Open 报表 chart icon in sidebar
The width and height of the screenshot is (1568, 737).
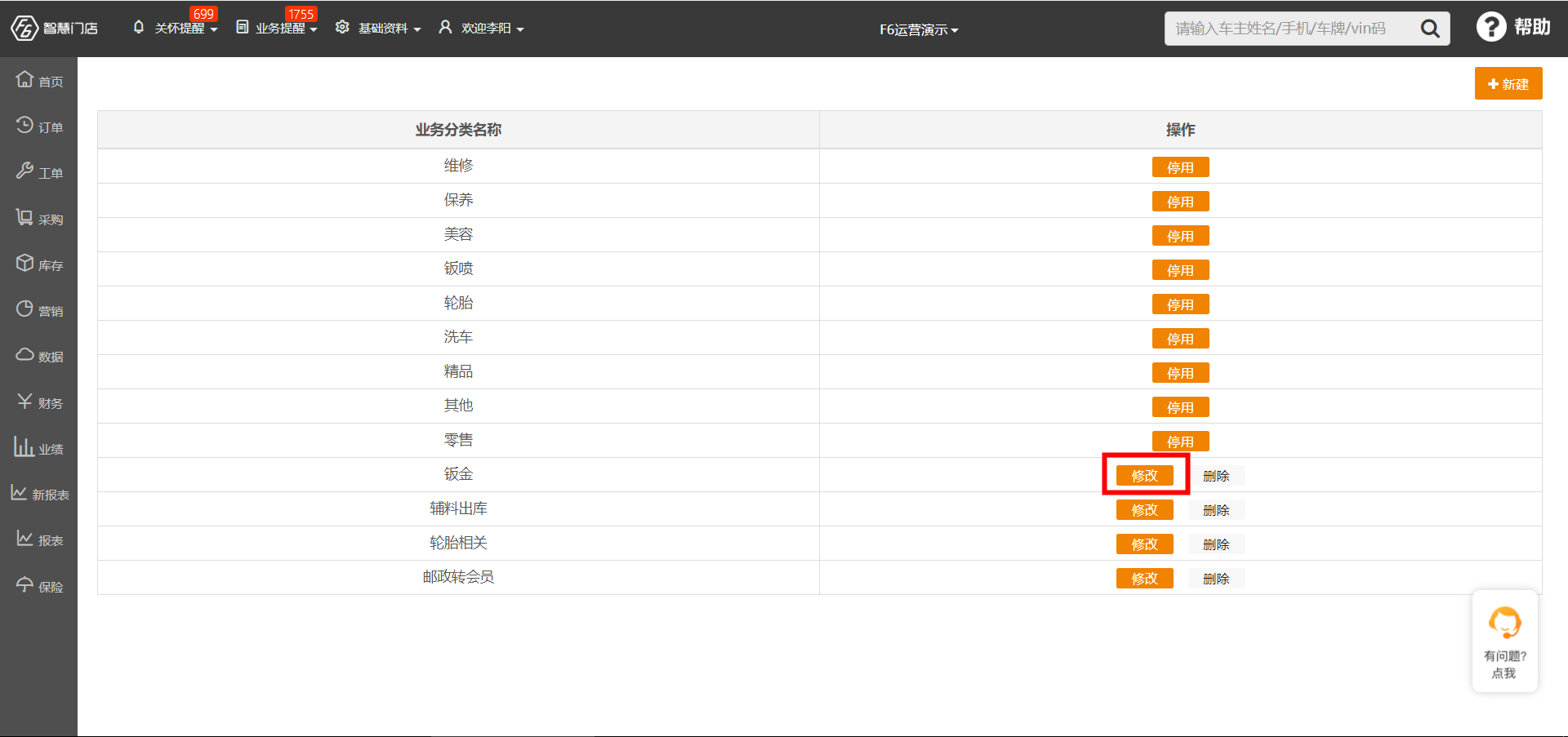25,538
